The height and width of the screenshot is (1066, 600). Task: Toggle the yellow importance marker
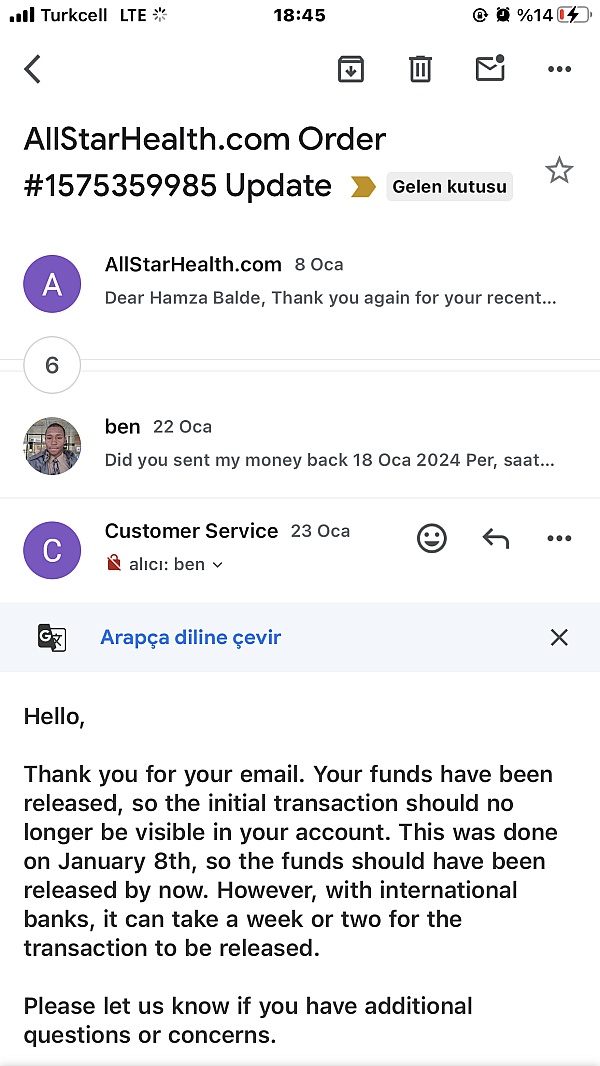pos(363,187)
